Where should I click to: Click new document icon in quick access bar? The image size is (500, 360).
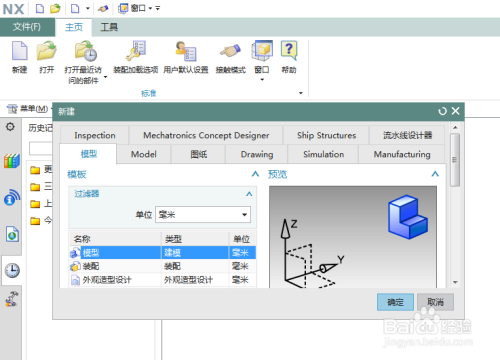click(40, 9)
